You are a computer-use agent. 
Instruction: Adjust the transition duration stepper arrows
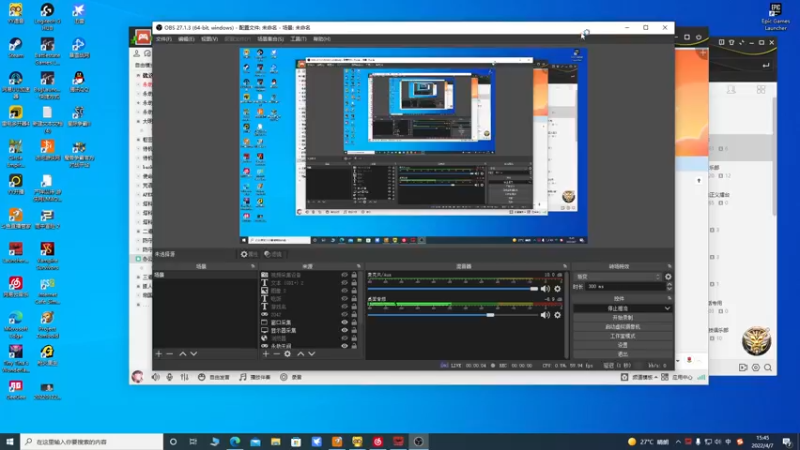click(669, 287)
